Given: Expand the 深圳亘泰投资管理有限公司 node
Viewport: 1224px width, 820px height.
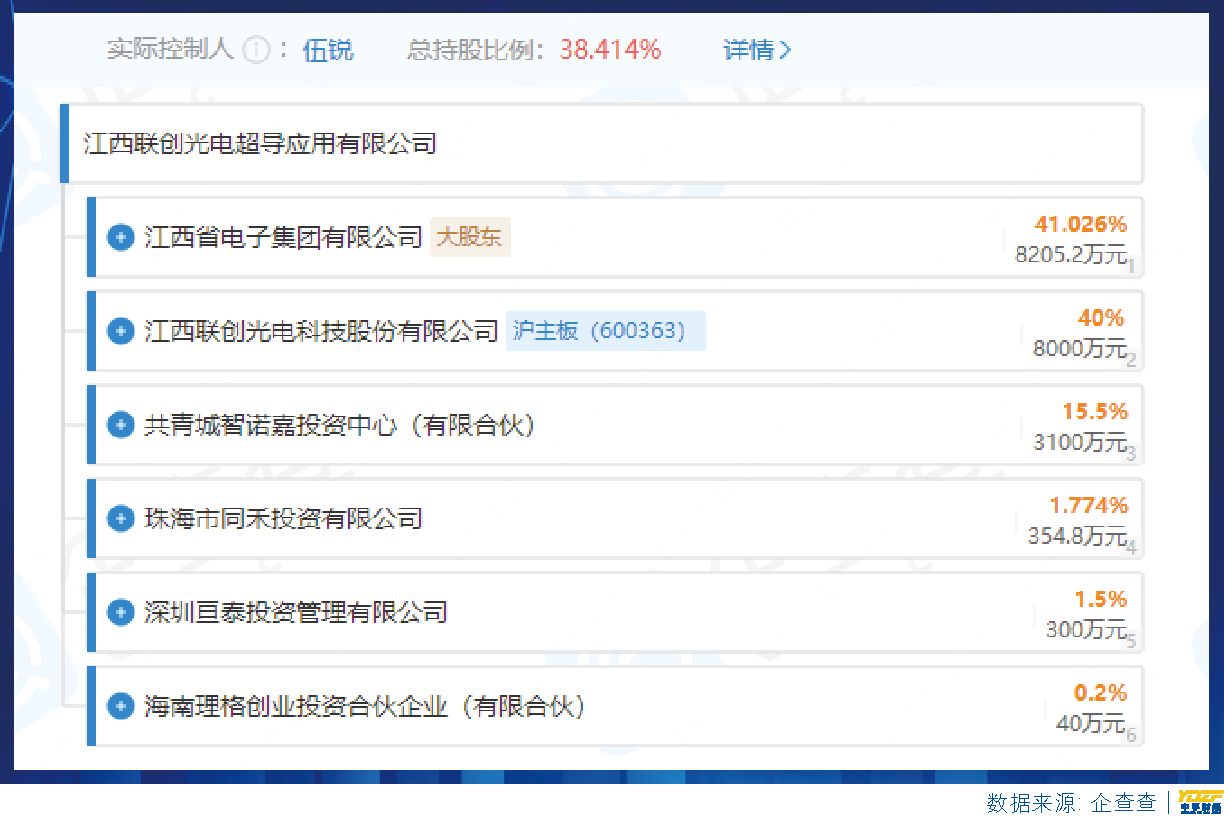Looking at the screenshot, I should [x=121, y=612].
